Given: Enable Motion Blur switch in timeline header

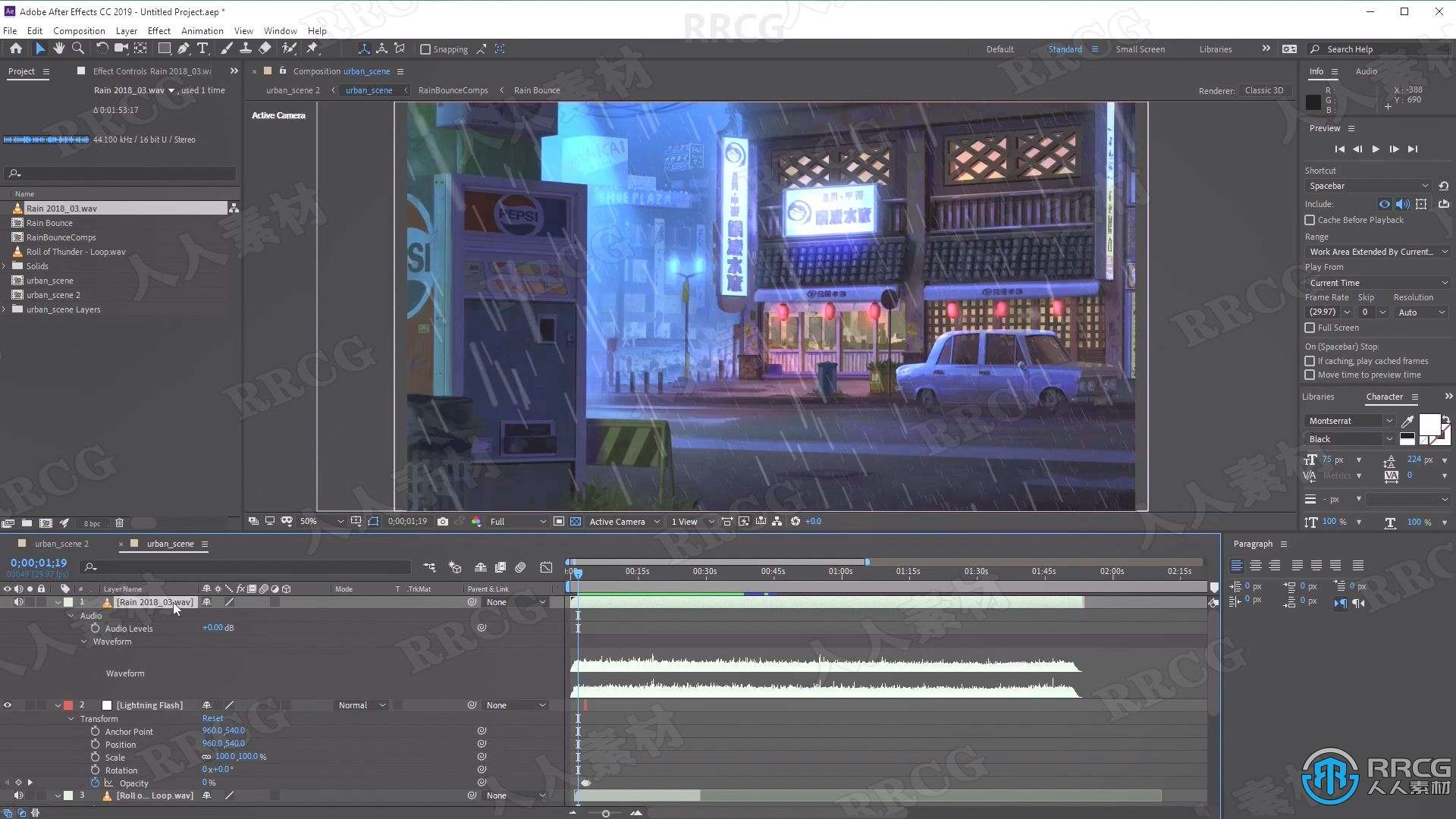Looking at the screenshot, I should coord(520,567).
